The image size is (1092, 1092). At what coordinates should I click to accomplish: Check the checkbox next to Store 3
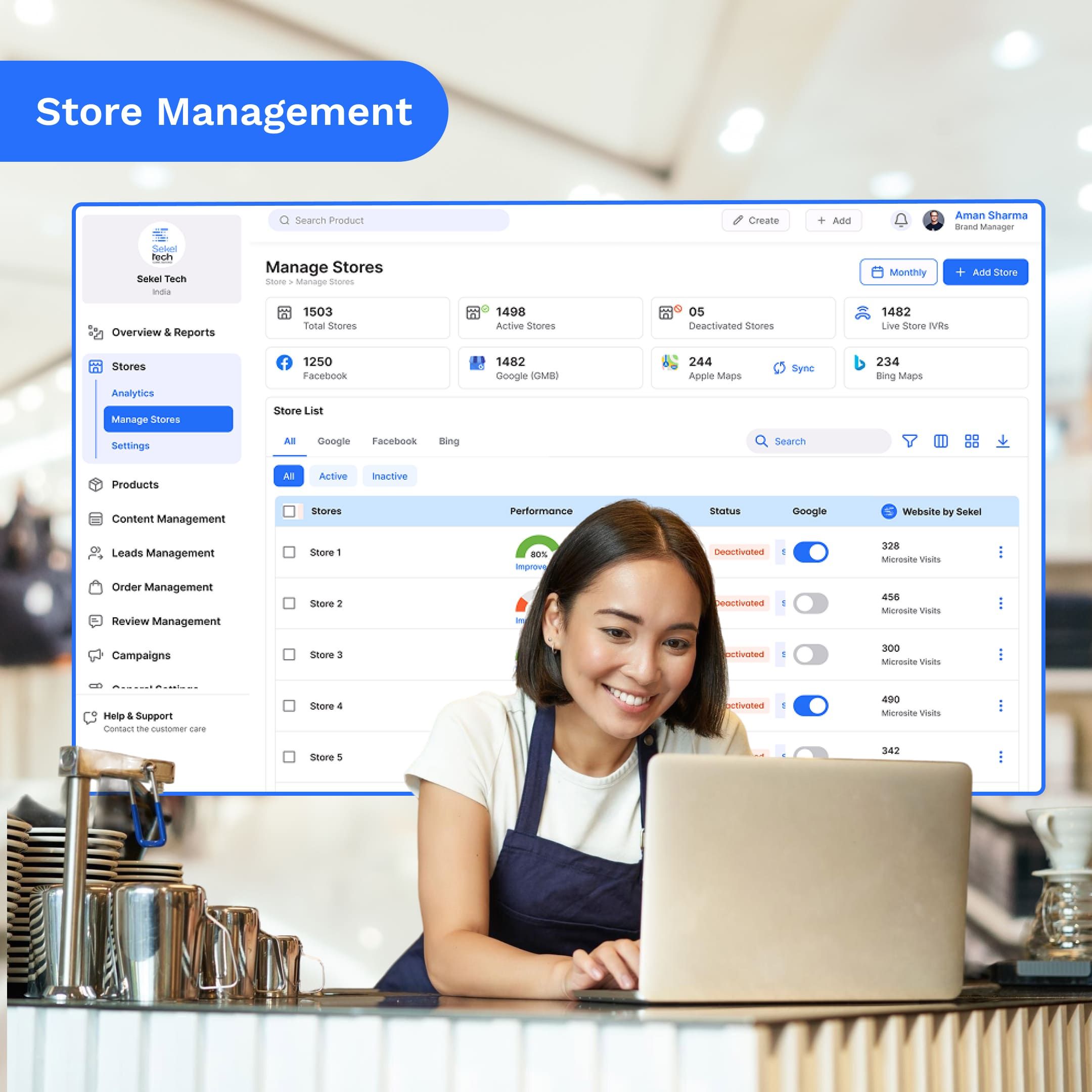289,655
